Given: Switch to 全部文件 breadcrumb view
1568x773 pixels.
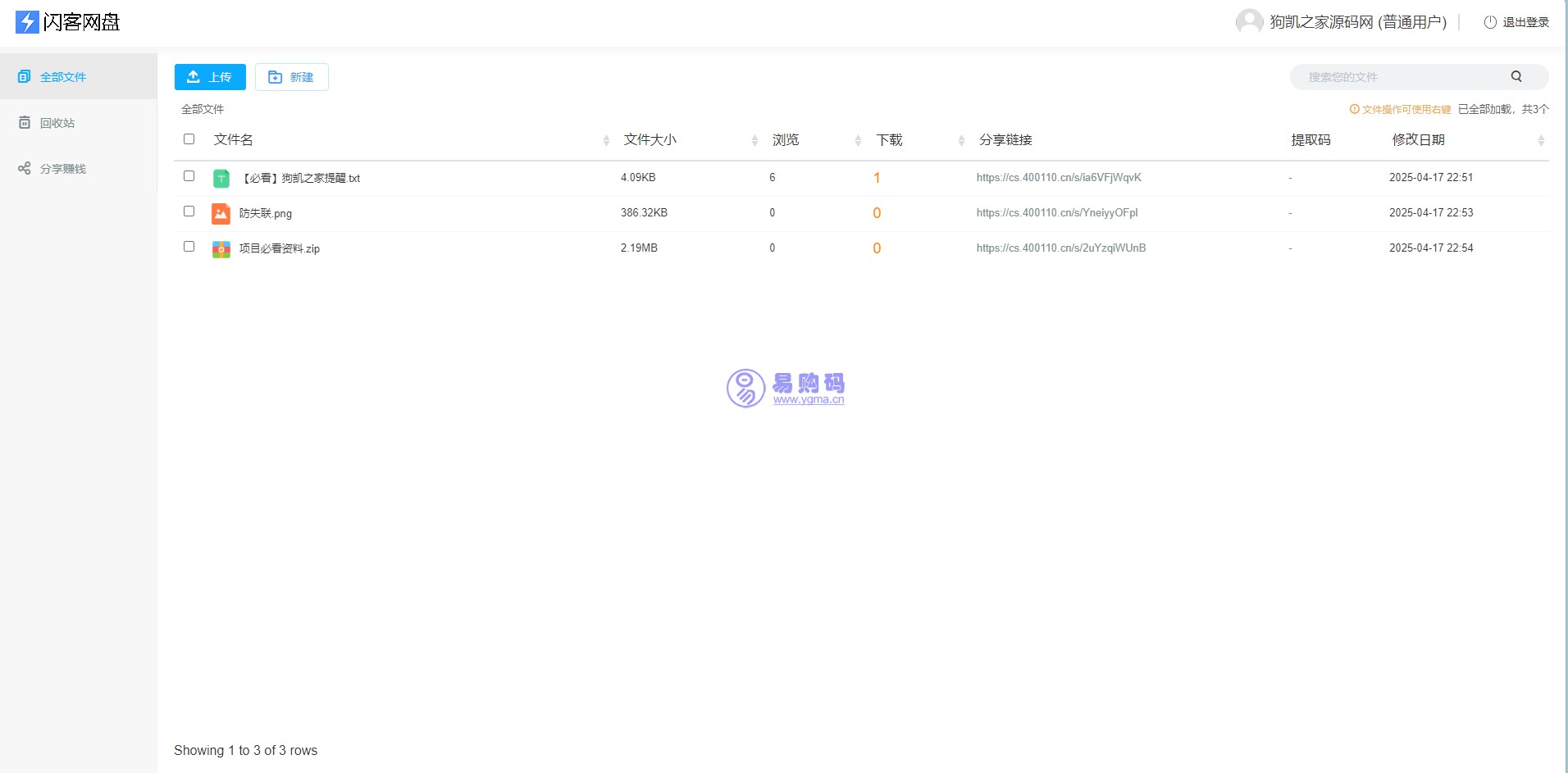Looking at the screenshot, I should click(202, 108).
